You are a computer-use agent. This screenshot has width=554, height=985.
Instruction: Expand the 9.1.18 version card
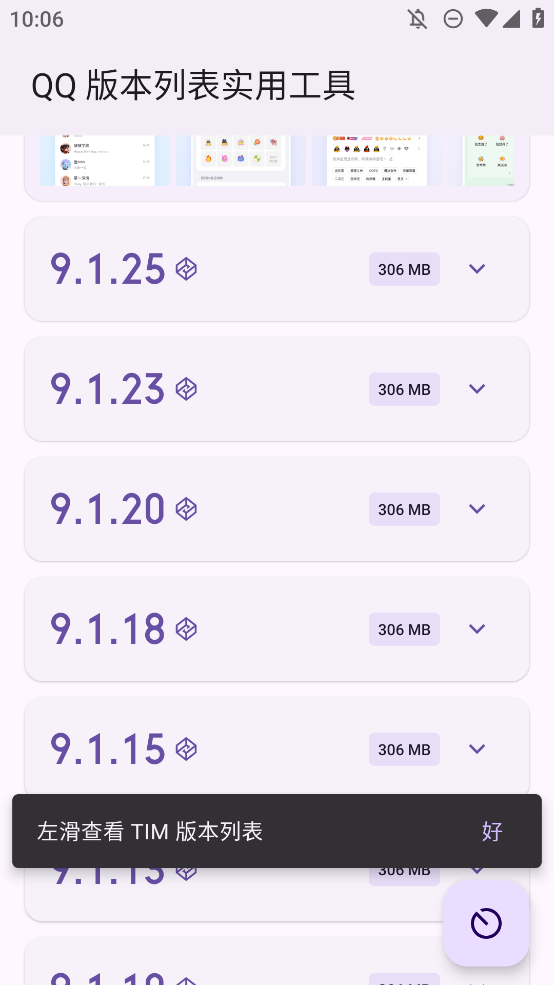(477, 629)
